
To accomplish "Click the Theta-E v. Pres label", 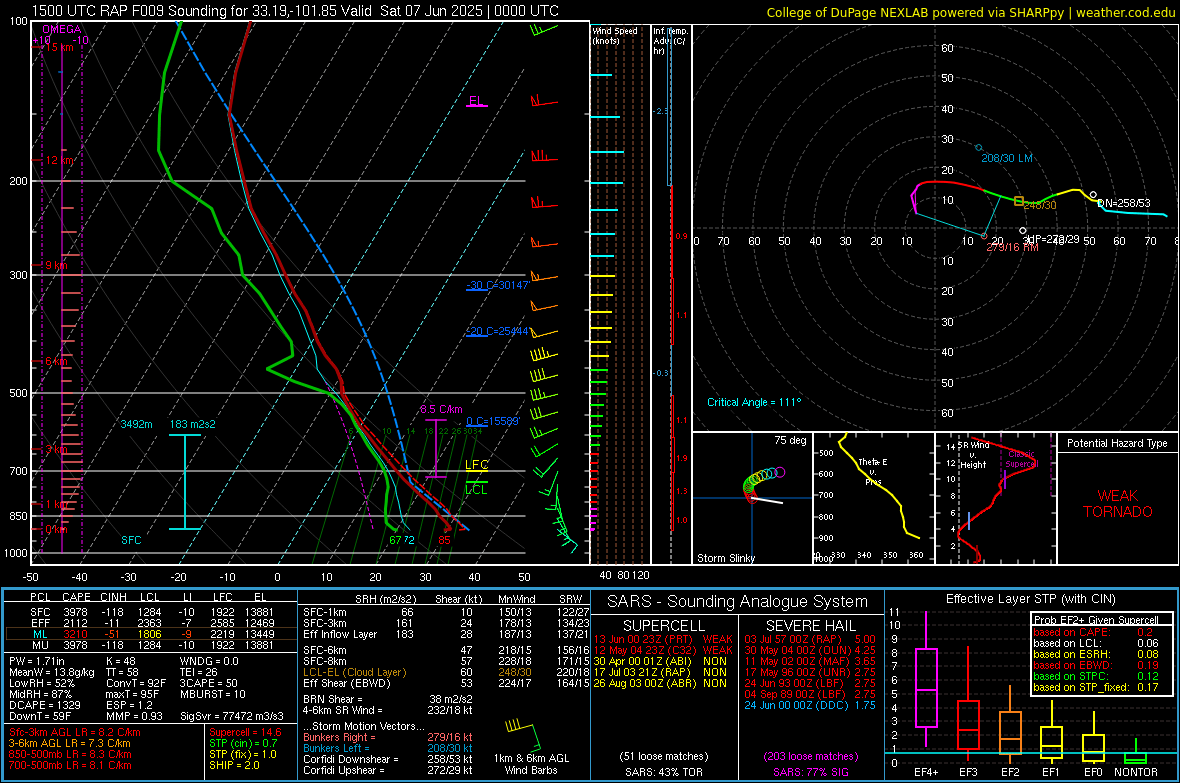I will (x=873, y=471).
